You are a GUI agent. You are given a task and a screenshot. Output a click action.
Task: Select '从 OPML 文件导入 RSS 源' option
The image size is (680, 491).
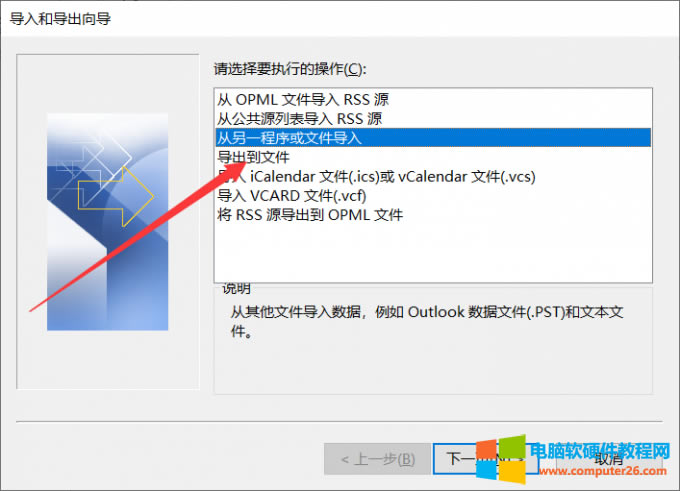(x=303, y=100)
